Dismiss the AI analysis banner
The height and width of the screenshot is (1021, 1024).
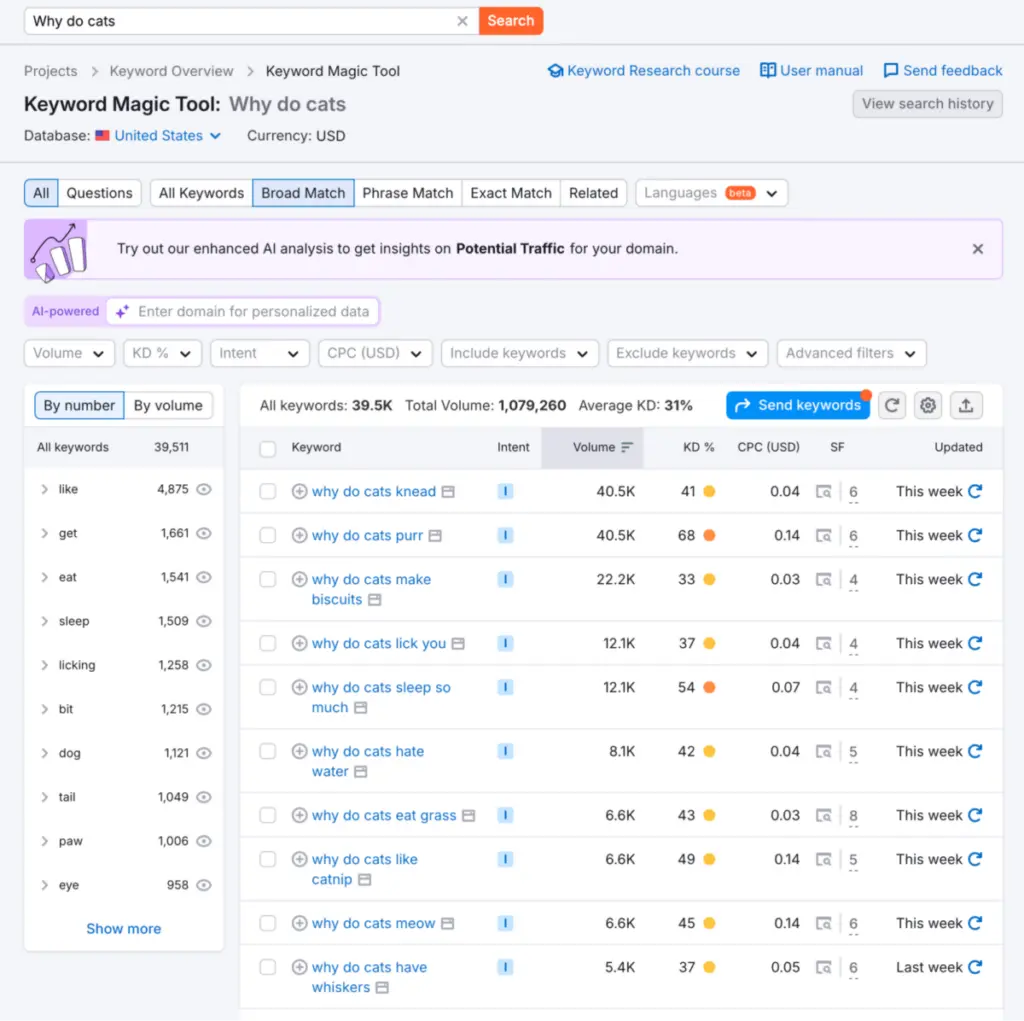pyautogui.click(x=978, y=249)
